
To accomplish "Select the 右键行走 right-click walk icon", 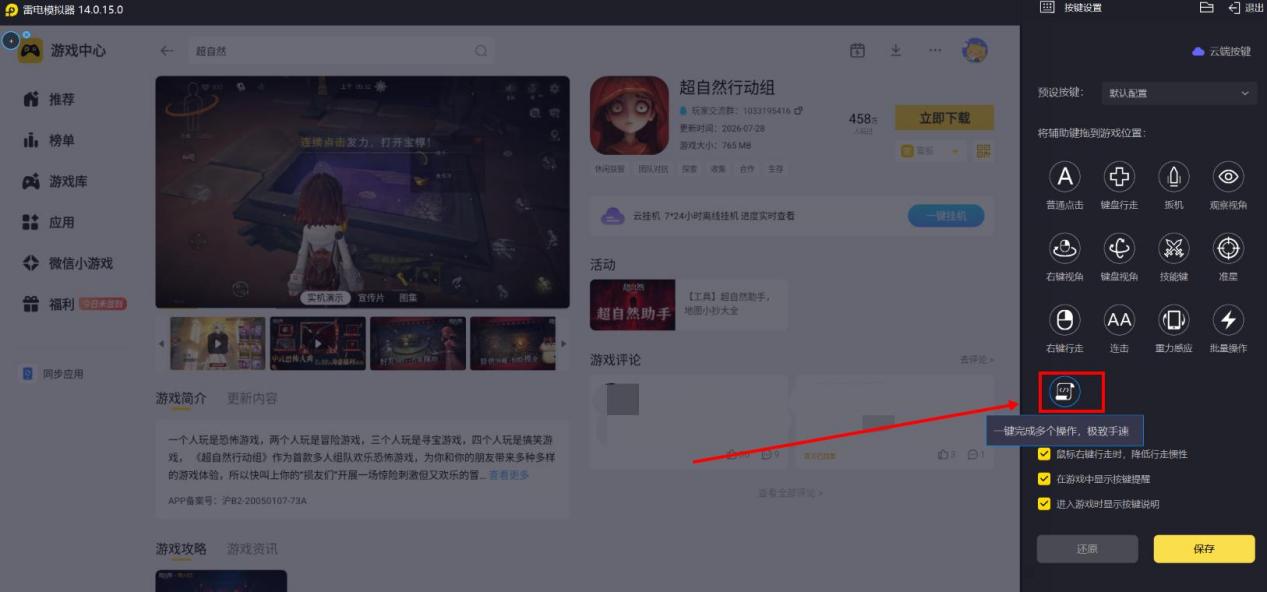I will click(x=1064, y=320).
